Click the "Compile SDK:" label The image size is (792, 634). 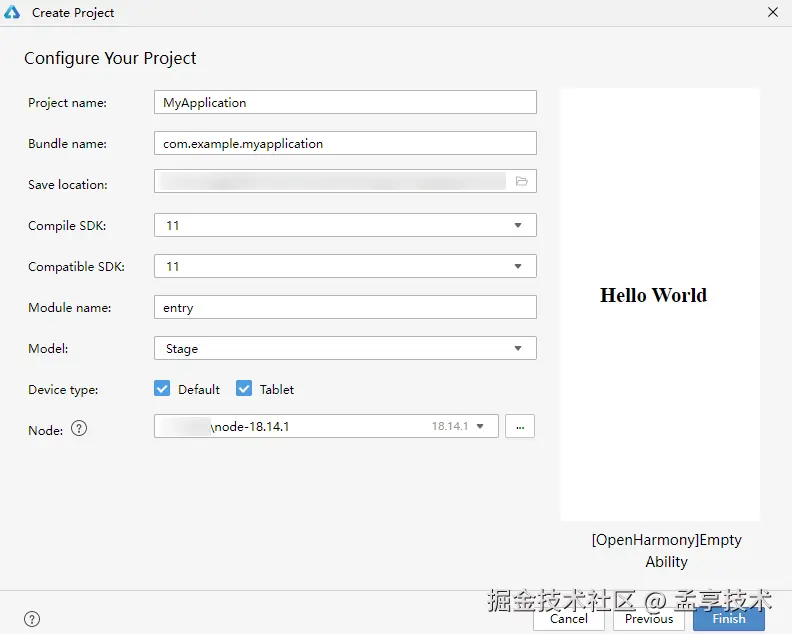pyautogui.click(x=67, y=225)
